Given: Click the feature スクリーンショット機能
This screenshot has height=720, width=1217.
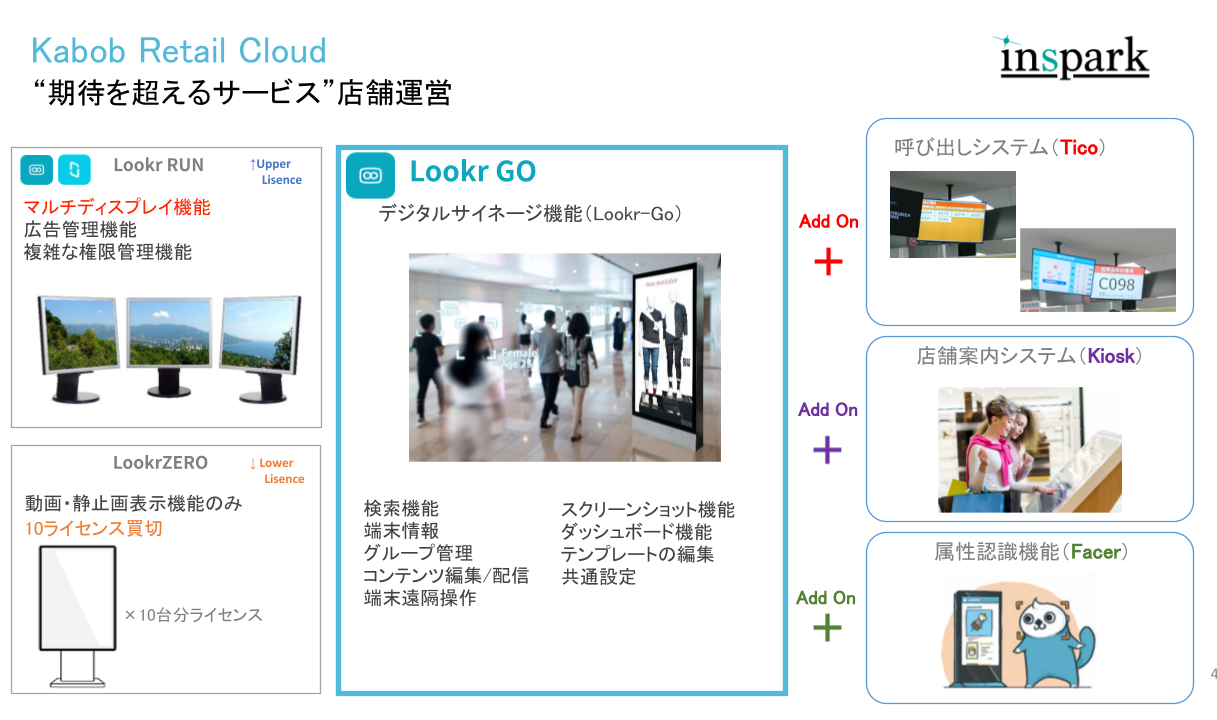Looking at the screenshot, I should pyautogui.click(x=648, y=510).
